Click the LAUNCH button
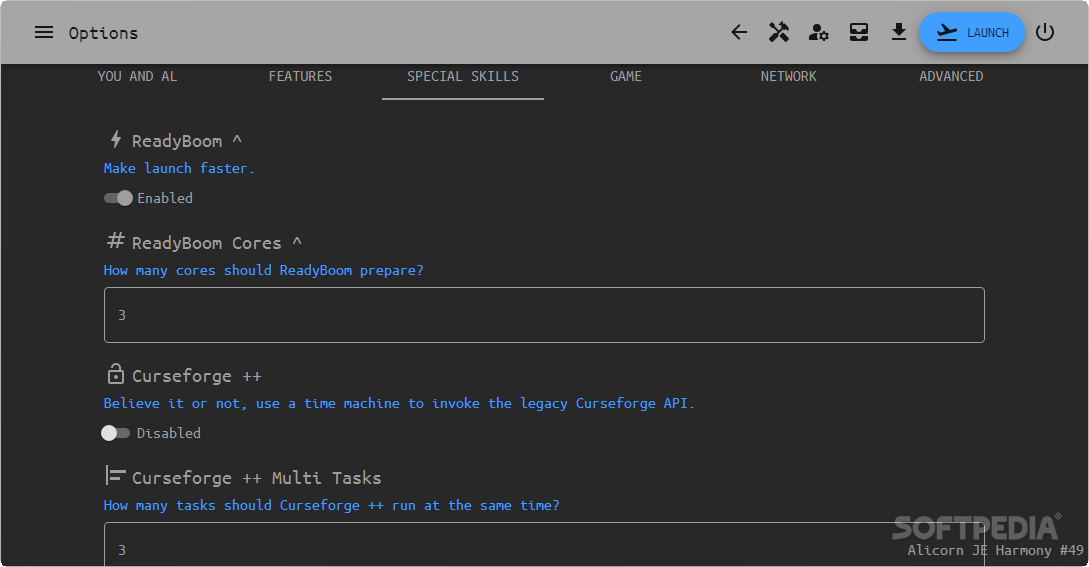This screenshot has width=1089, height=567. [x=972, y=32]
